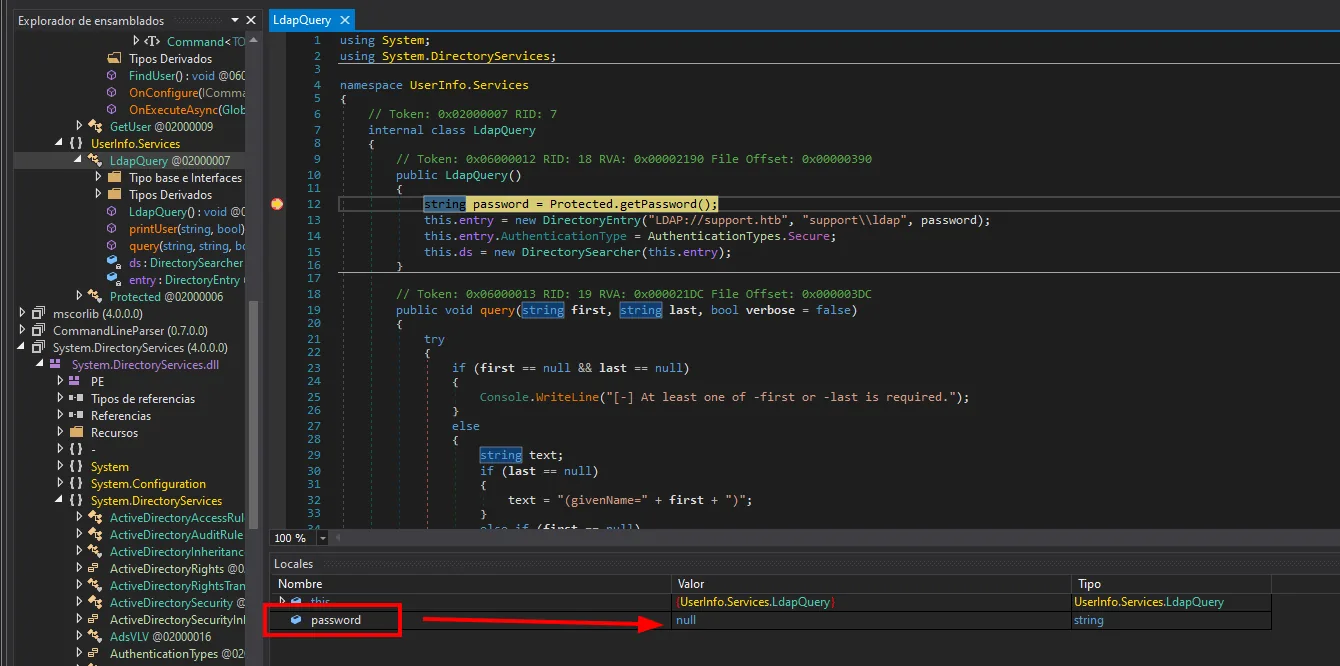Open the assembly explorer panel options arrow
This screenshot has width=1340, height=666.
[x=234, y=20]
